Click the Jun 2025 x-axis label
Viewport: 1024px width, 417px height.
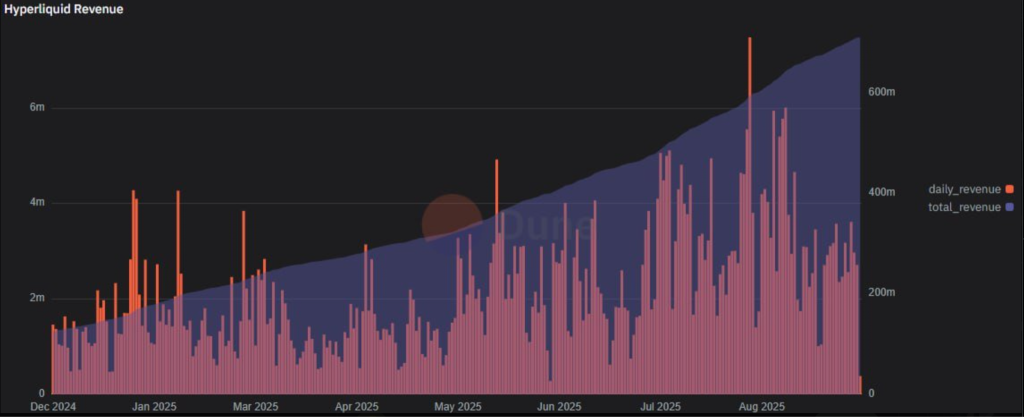(x=558, y=407)
